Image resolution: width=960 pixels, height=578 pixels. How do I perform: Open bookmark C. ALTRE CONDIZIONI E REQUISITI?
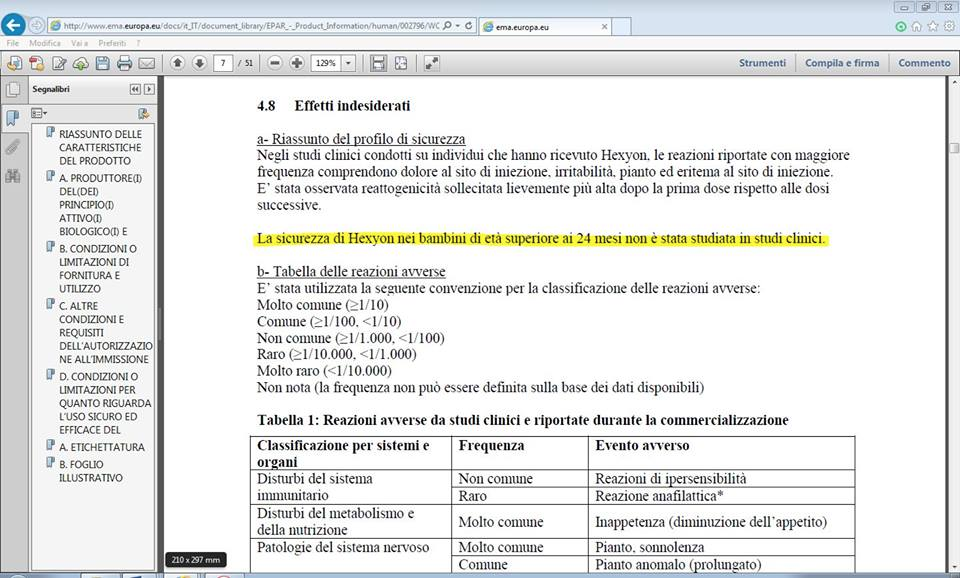click(x=105, y=332)
